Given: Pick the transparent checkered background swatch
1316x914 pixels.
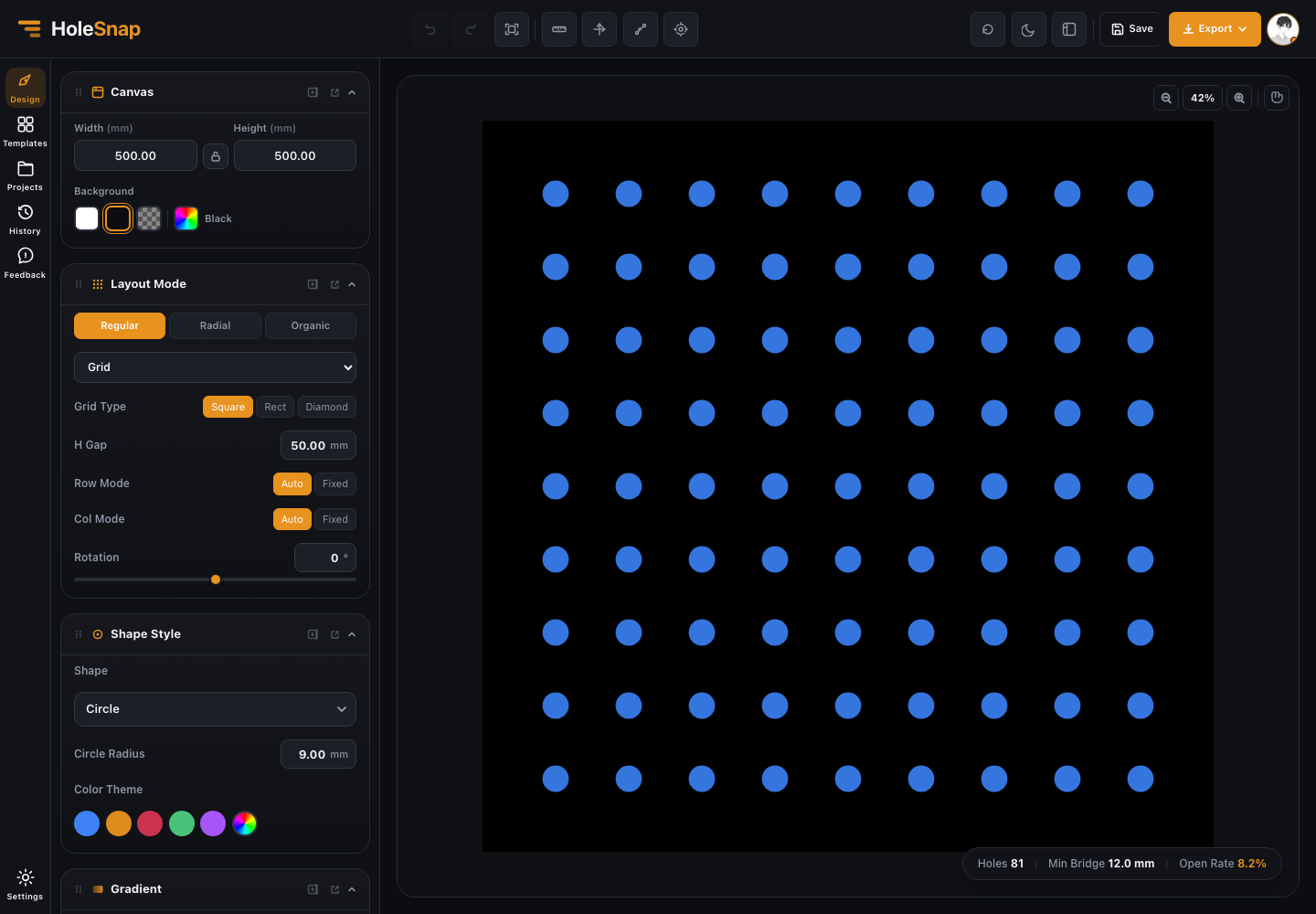Looking at the screenshot, I should tap(149, 218).
